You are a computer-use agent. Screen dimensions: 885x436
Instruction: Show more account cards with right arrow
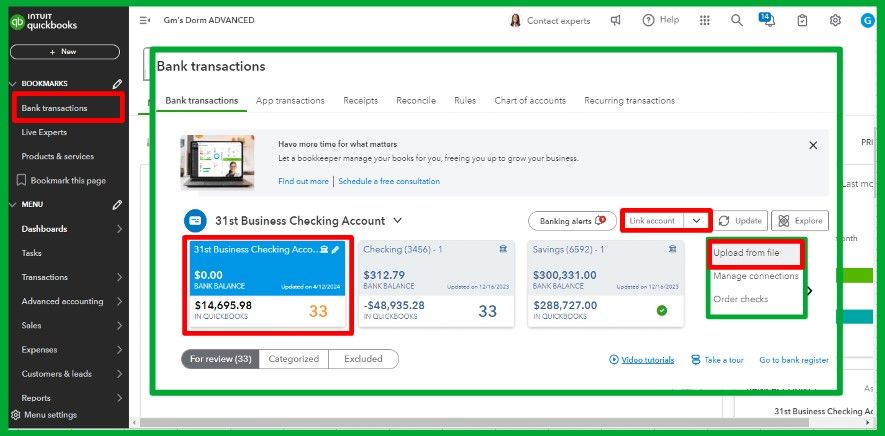tap(810, 291)
